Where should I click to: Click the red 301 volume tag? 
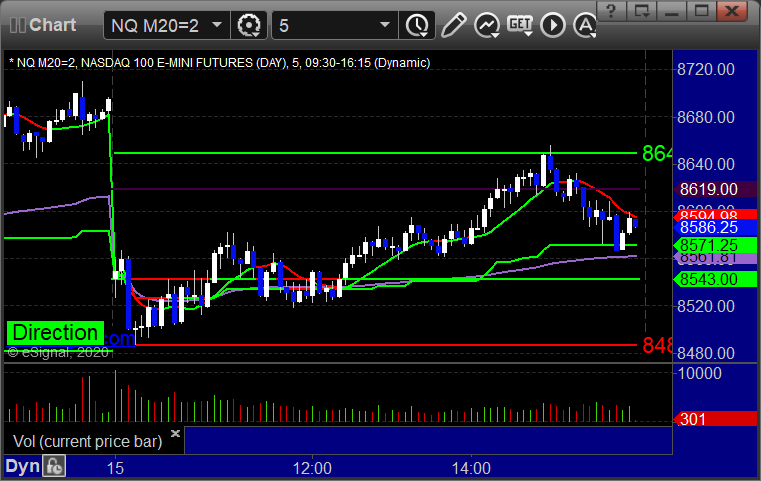tap(714, 418)
